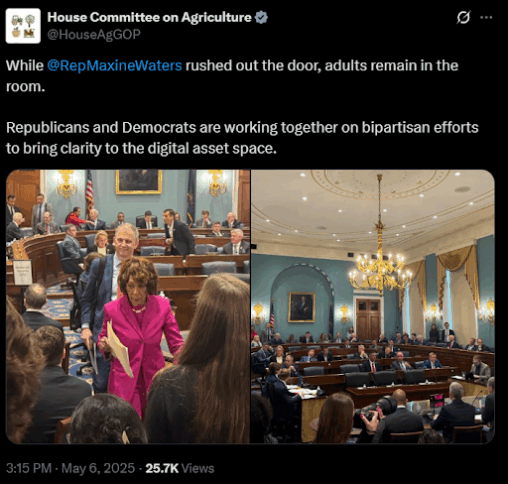
Task: Open the Grok explain-post icon
Action: pos(463,17)
